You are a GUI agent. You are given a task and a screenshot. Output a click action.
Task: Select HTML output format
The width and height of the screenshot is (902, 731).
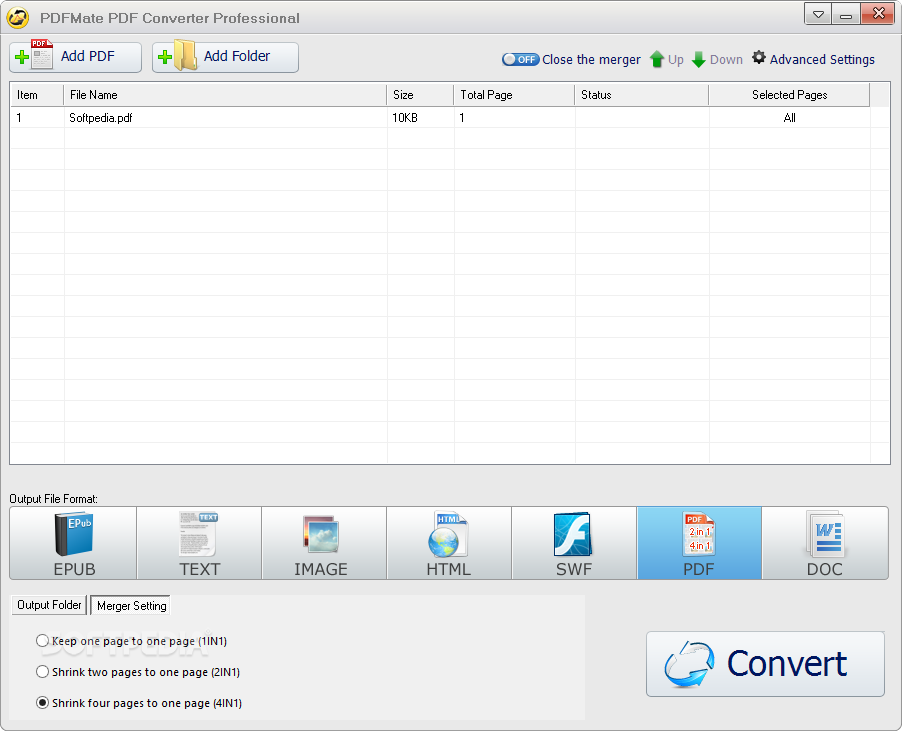point(449,543)
